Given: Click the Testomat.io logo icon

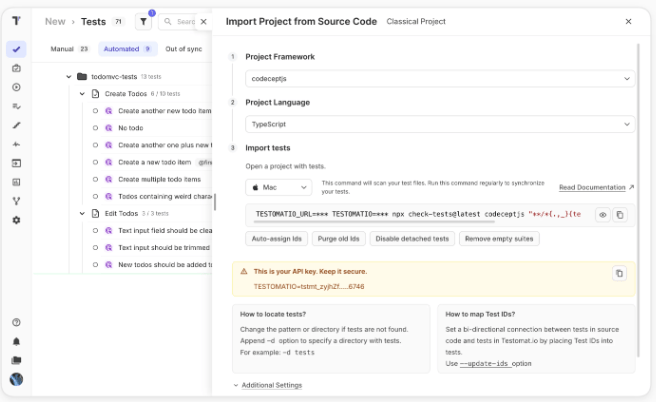Looking at the screenshot, I should point(16,20).
